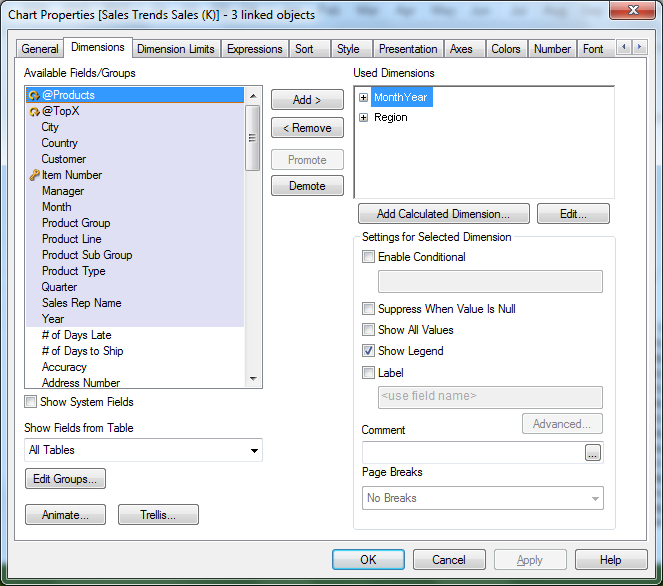This screenshot has height=586, width=663.
Task: Select Region in Used Dimensions
Action: [x=391, y=118]
